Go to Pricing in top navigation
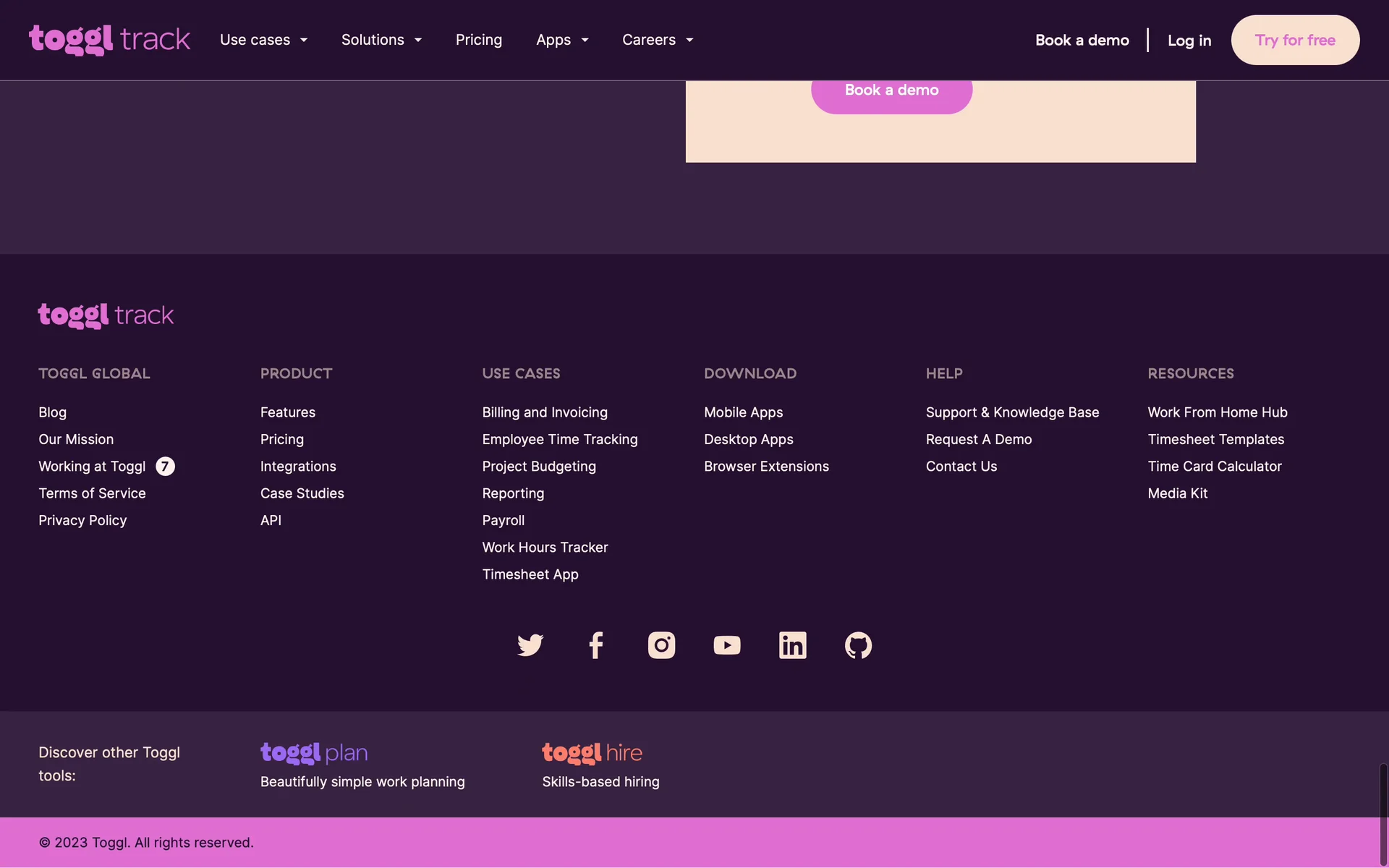 pos(478,40)
